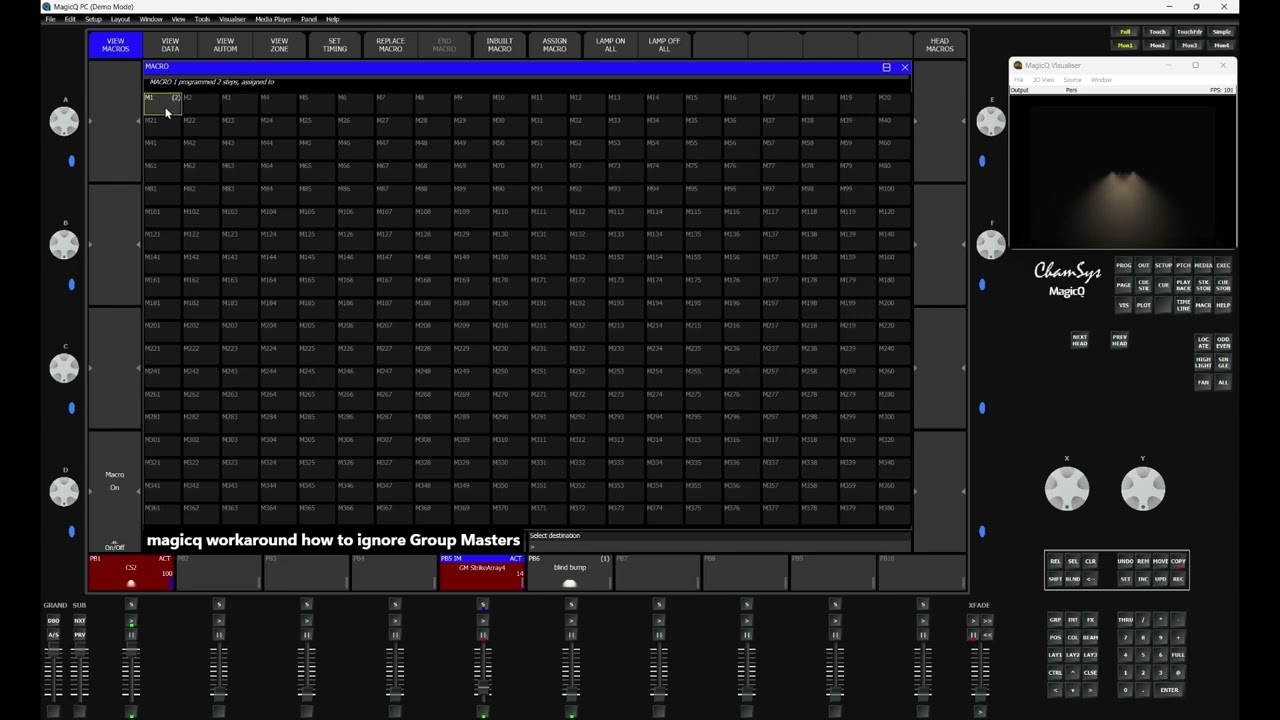Click ASSIGN MACRO soft button

point(554,45)
